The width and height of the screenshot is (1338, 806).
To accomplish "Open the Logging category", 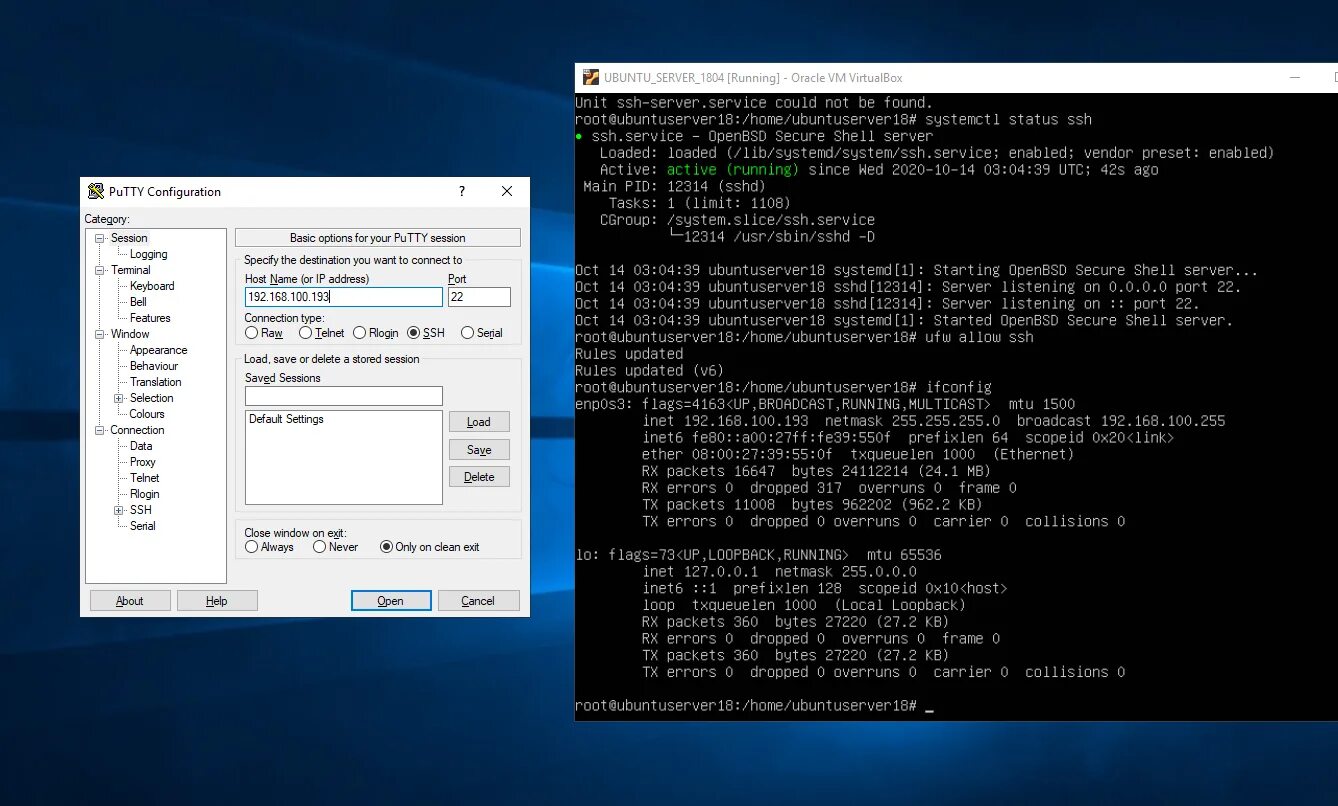I will [149, 254].
